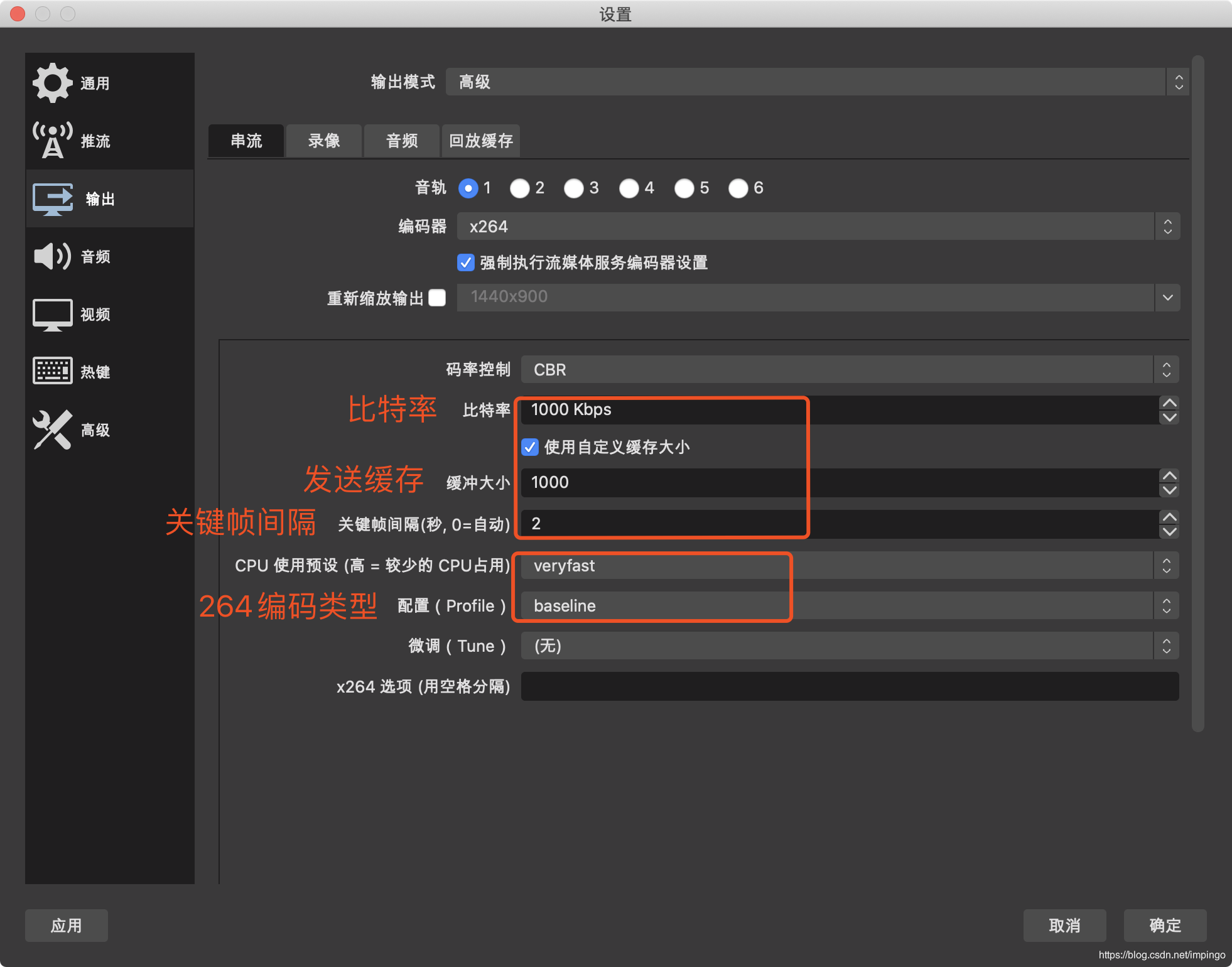1232x967 pixels.
Task: Uncheck 强制执行流媒体服务编码器设置 checkbox
Action: click(x=466, y=262)
